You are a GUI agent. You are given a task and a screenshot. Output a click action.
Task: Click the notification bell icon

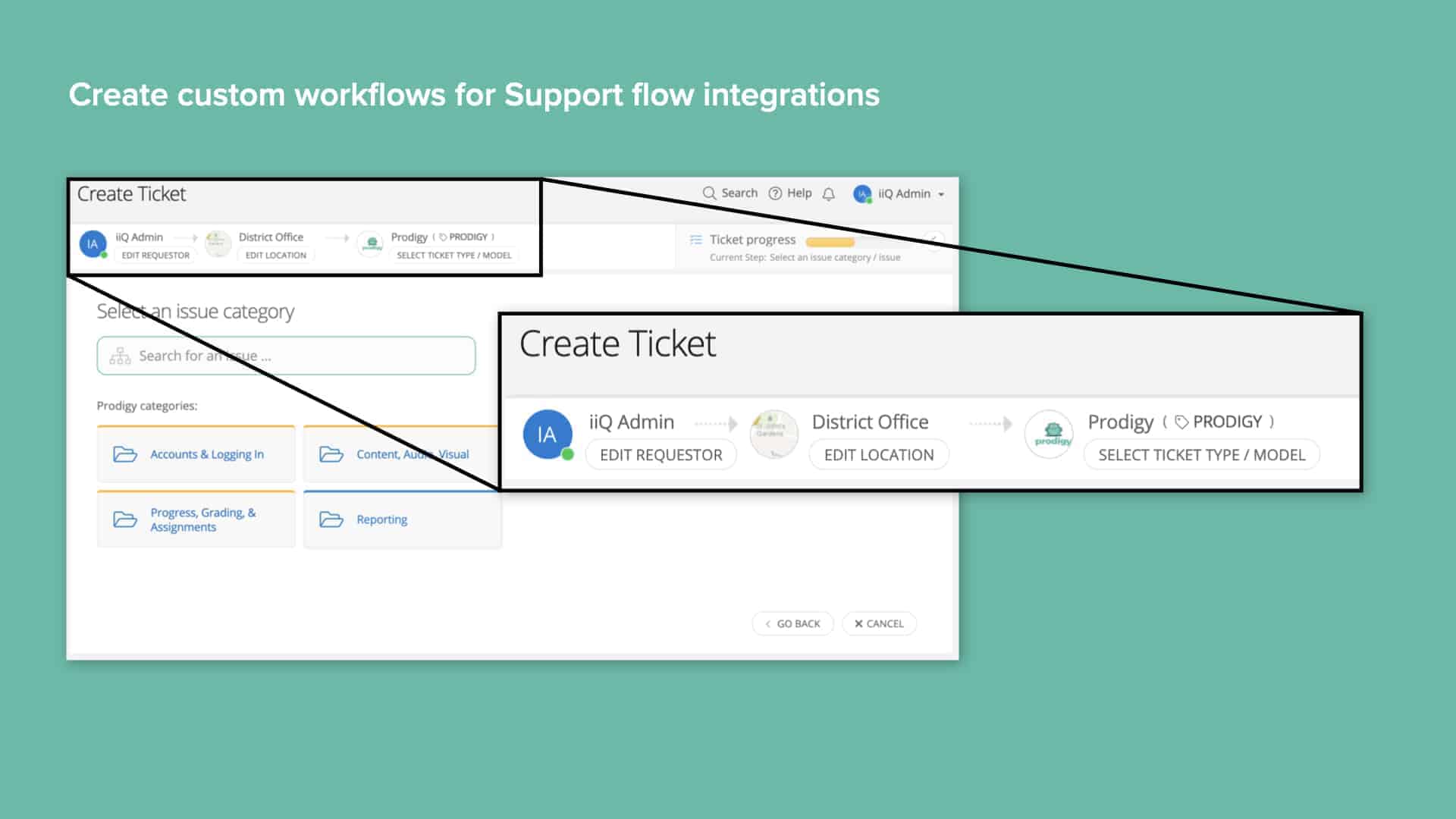828,194
